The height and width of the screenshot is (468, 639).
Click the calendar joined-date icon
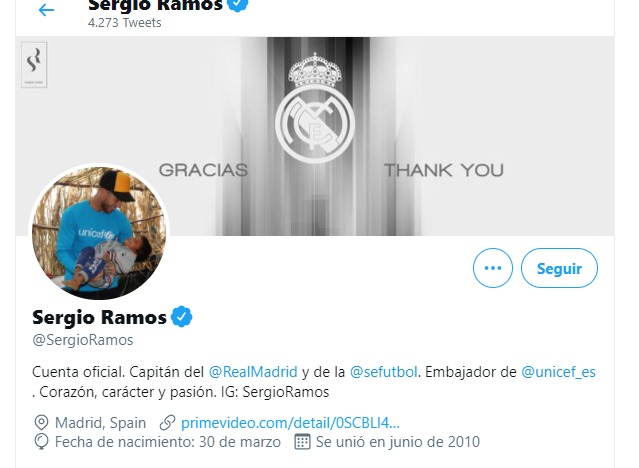point(302,442)
